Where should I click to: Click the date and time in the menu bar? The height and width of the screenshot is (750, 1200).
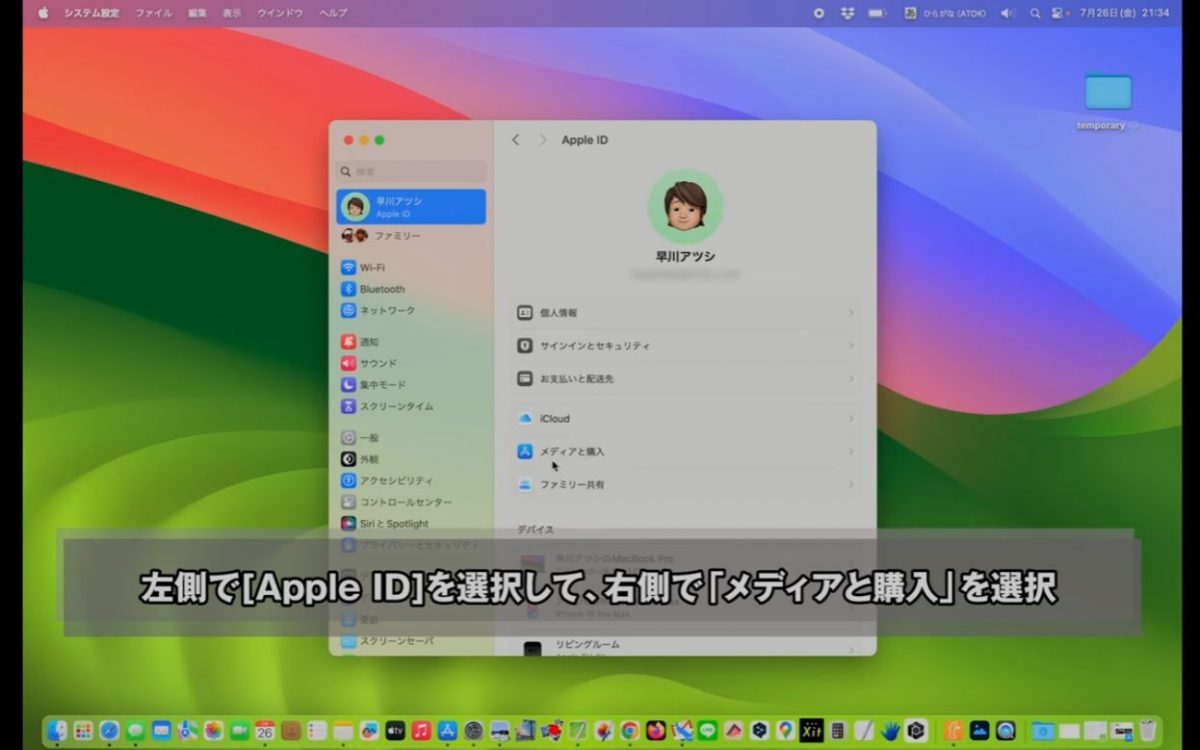1125,13
